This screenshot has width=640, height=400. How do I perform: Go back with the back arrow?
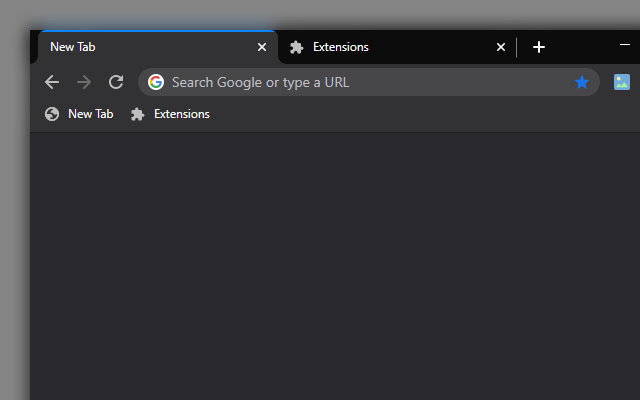pyautogui.click(x=52, y=82)
